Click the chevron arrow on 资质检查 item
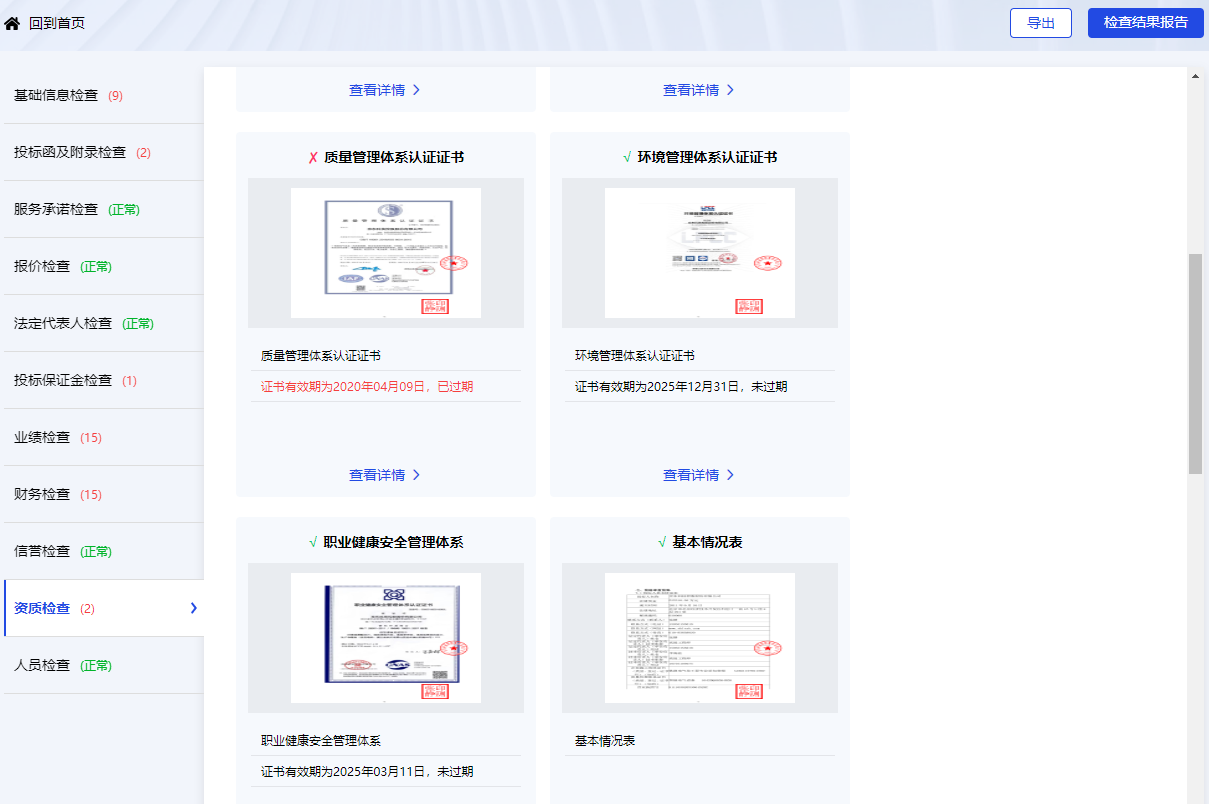Viewport: 1209px width, 804px height. pyautogui.click(x=193, y=608)
